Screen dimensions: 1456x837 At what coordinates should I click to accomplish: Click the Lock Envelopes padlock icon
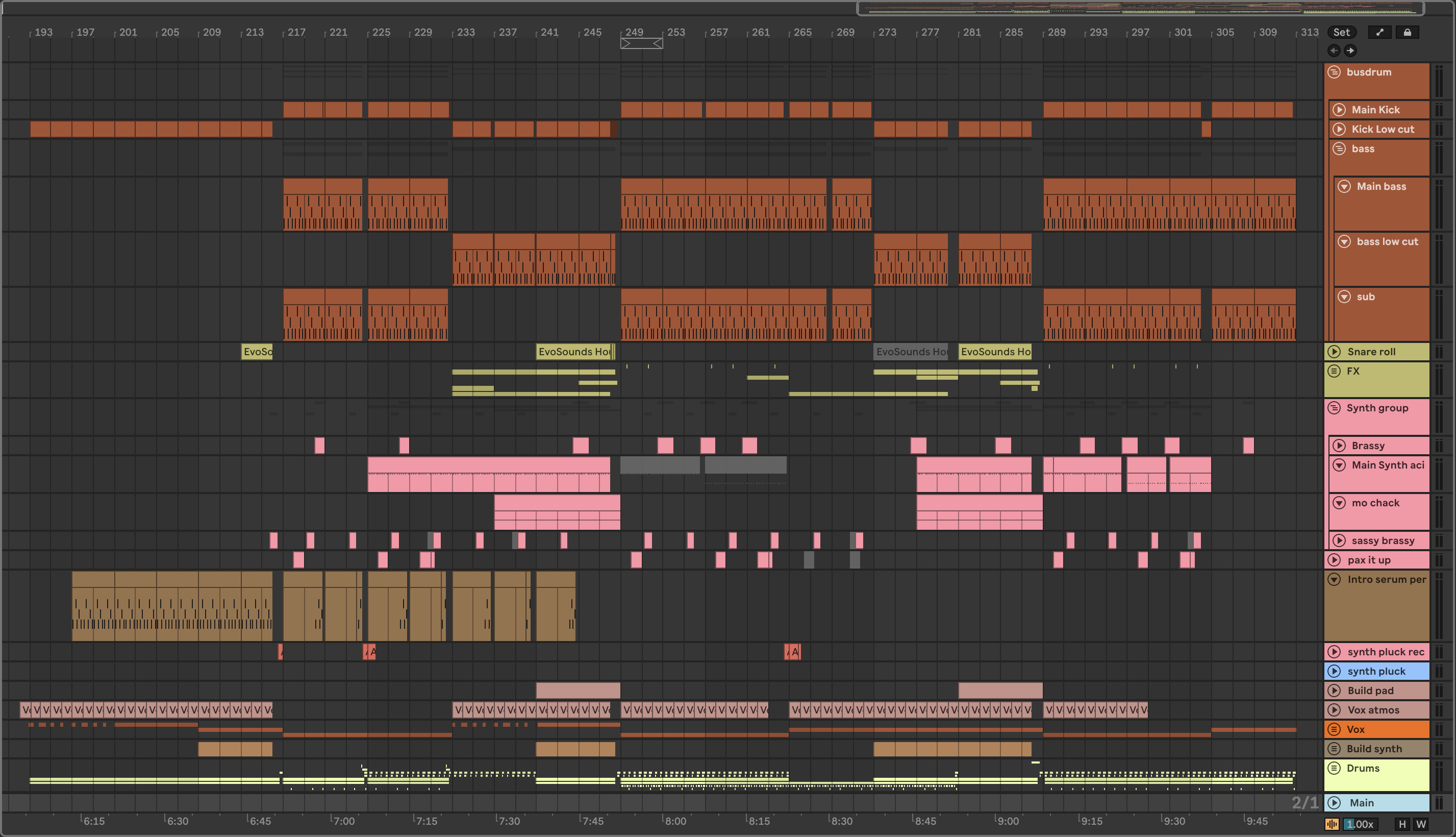(x=1407, y=32)
